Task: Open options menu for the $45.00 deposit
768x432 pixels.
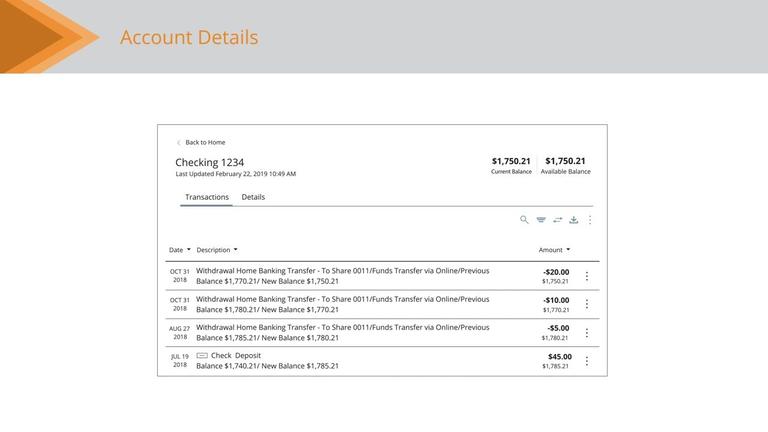Action: pos(587,361)
